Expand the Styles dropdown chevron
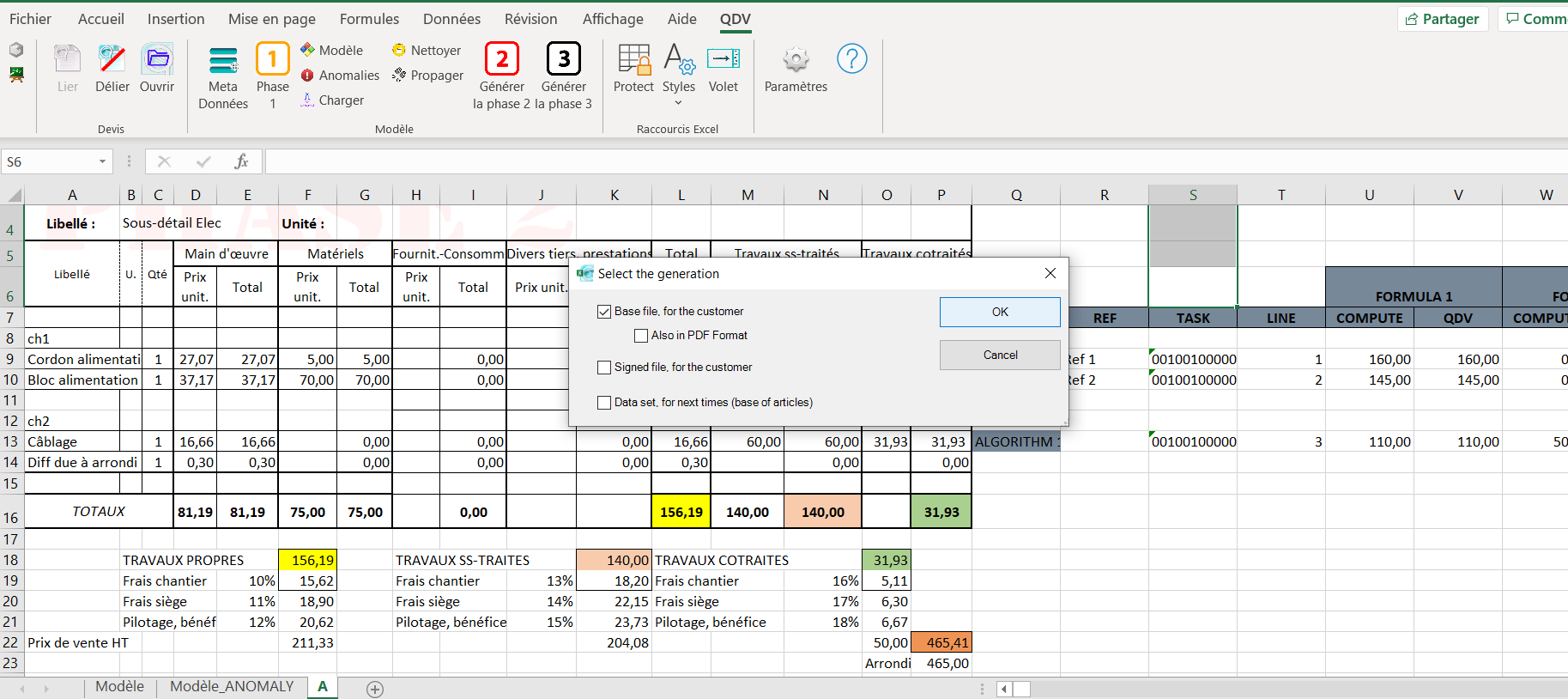The image size is (1568, 699). tap(679, 104)
